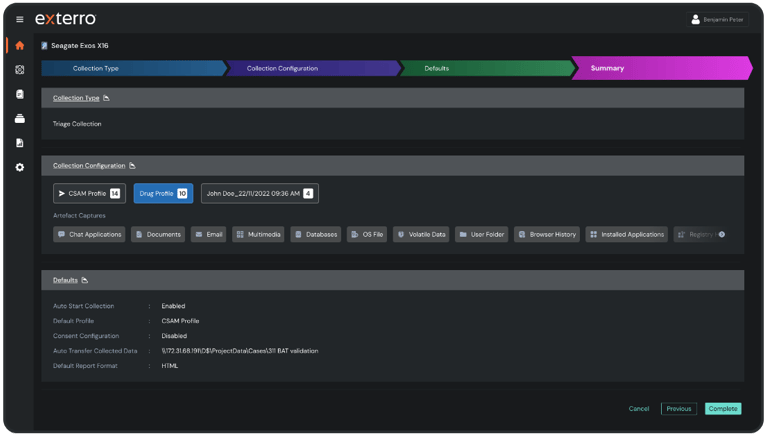
Task: Edit Defaults via edit icon
Action: (85, 280)
